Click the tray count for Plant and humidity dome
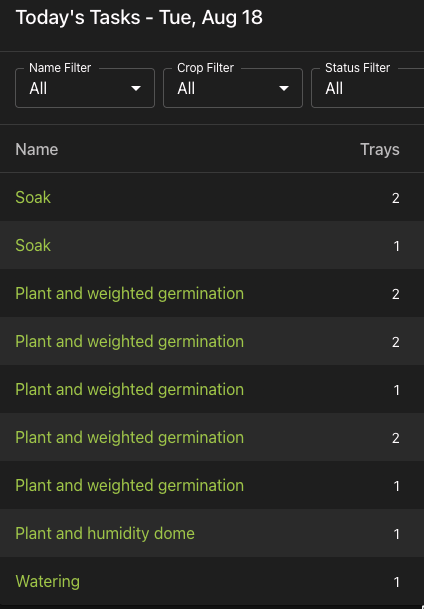 click(x=396, y=534)
